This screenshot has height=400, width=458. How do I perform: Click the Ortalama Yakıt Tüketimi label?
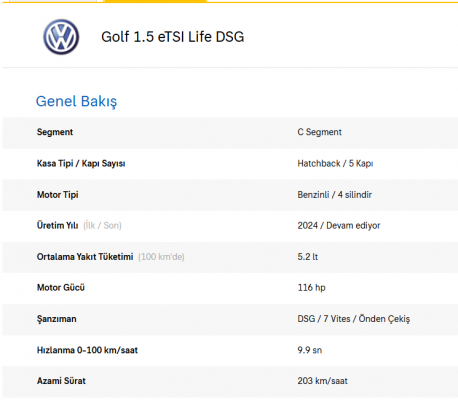point(85,257)
